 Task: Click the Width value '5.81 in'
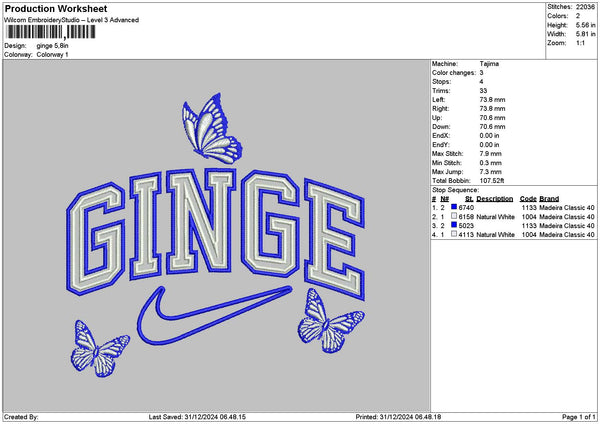585,34
